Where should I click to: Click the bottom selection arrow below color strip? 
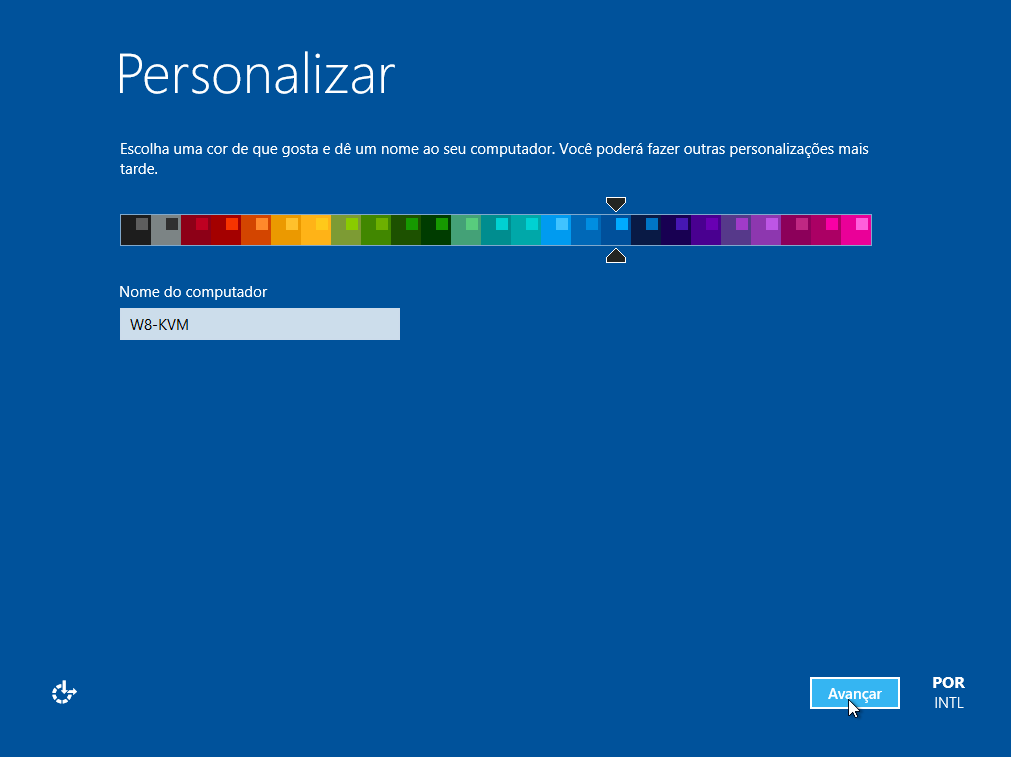coord(616,257)
